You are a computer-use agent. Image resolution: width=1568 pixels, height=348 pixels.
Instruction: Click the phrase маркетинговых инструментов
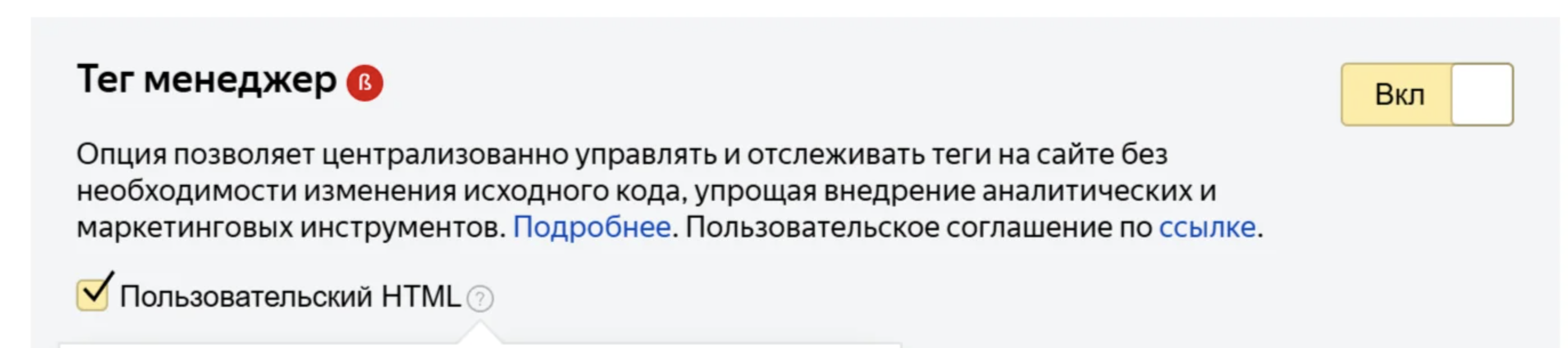[x=290, y=228]
